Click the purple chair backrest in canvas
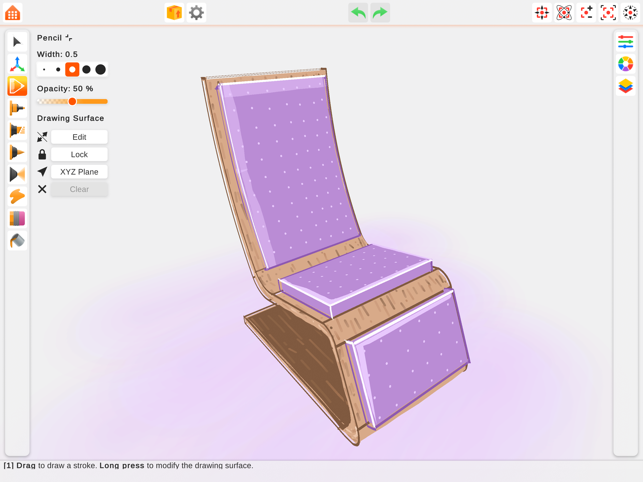The image size is (643, 482). [x=292, y=168]
